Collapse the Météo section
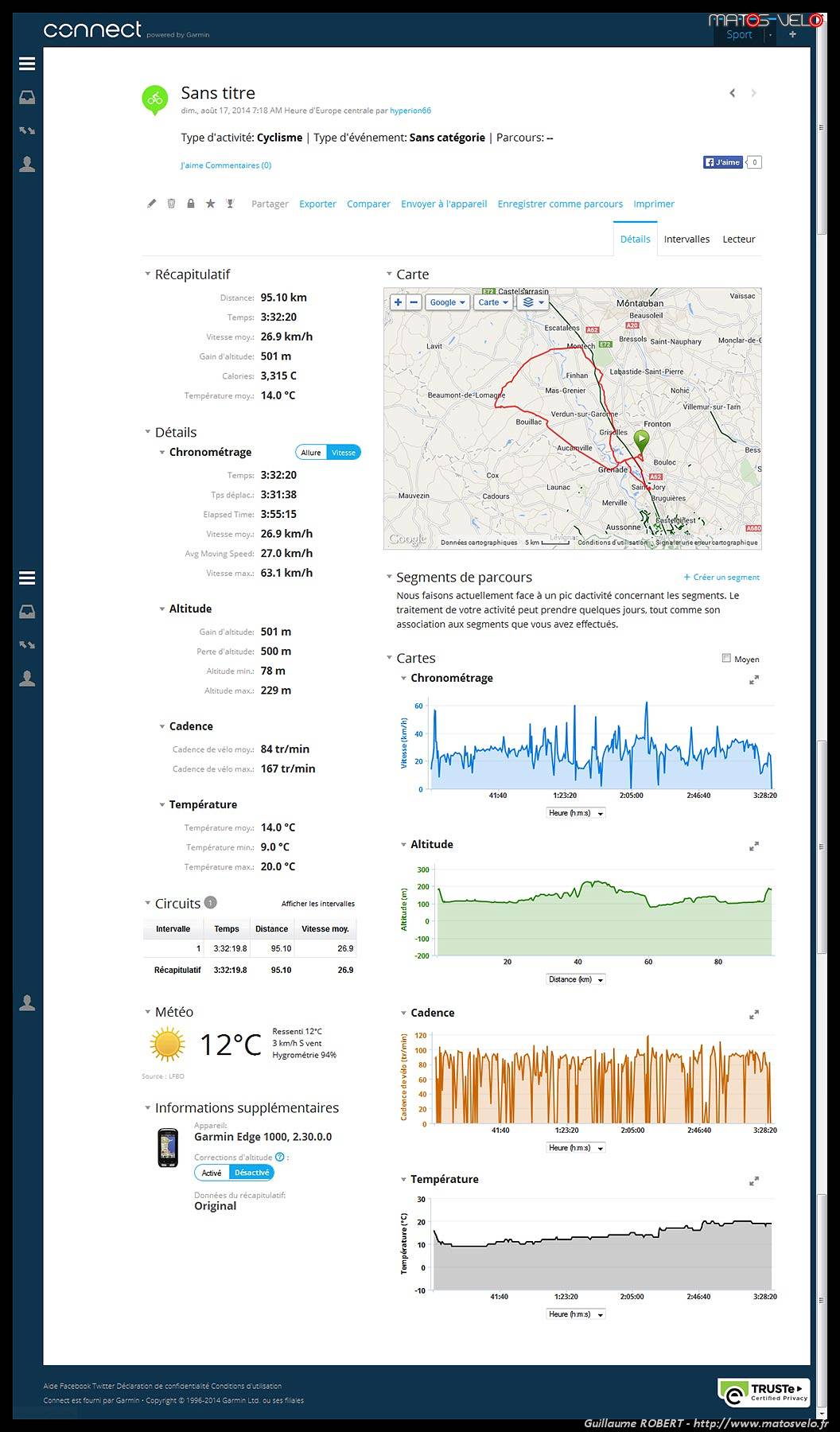The width and height of the screenshot is (840, 1432). 147,1012
